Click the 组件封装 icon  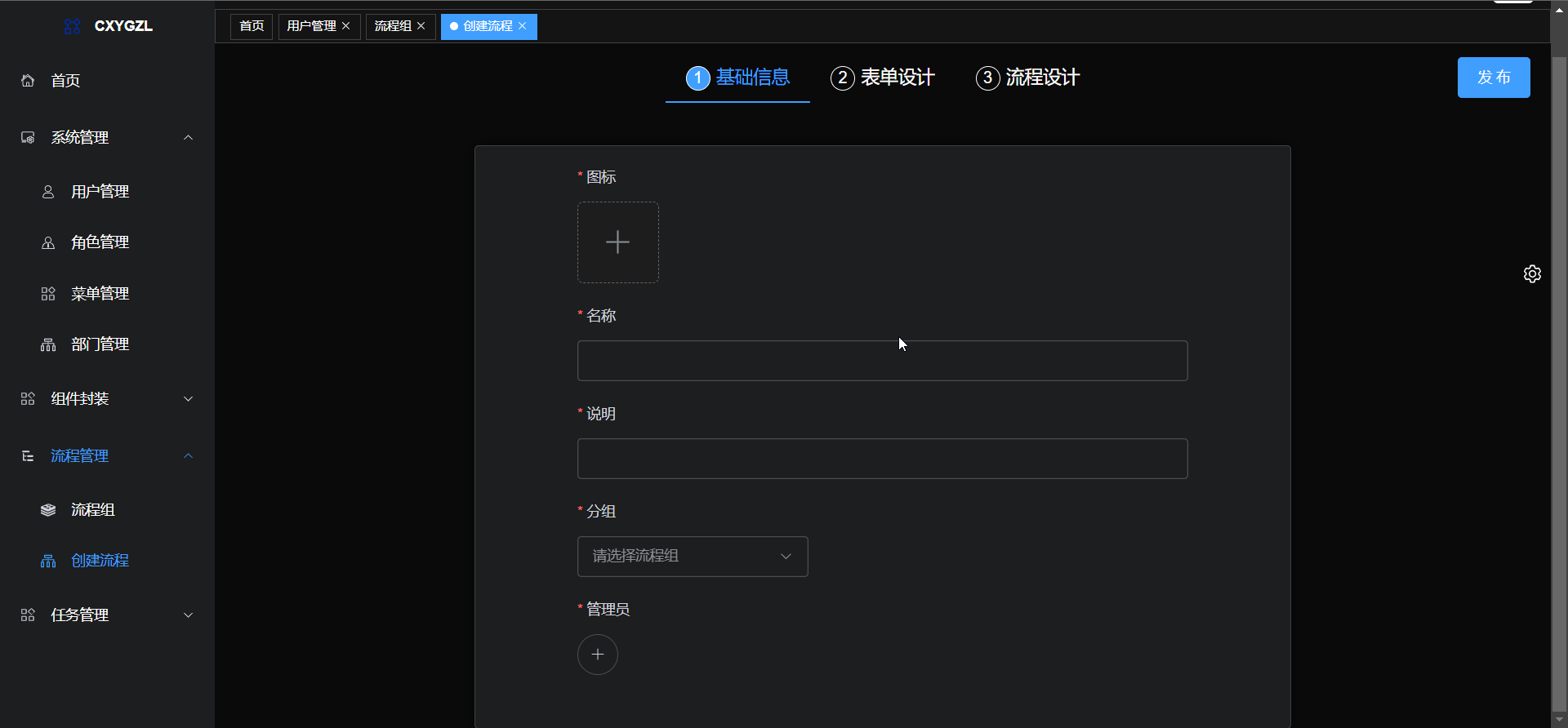point(28,399)
